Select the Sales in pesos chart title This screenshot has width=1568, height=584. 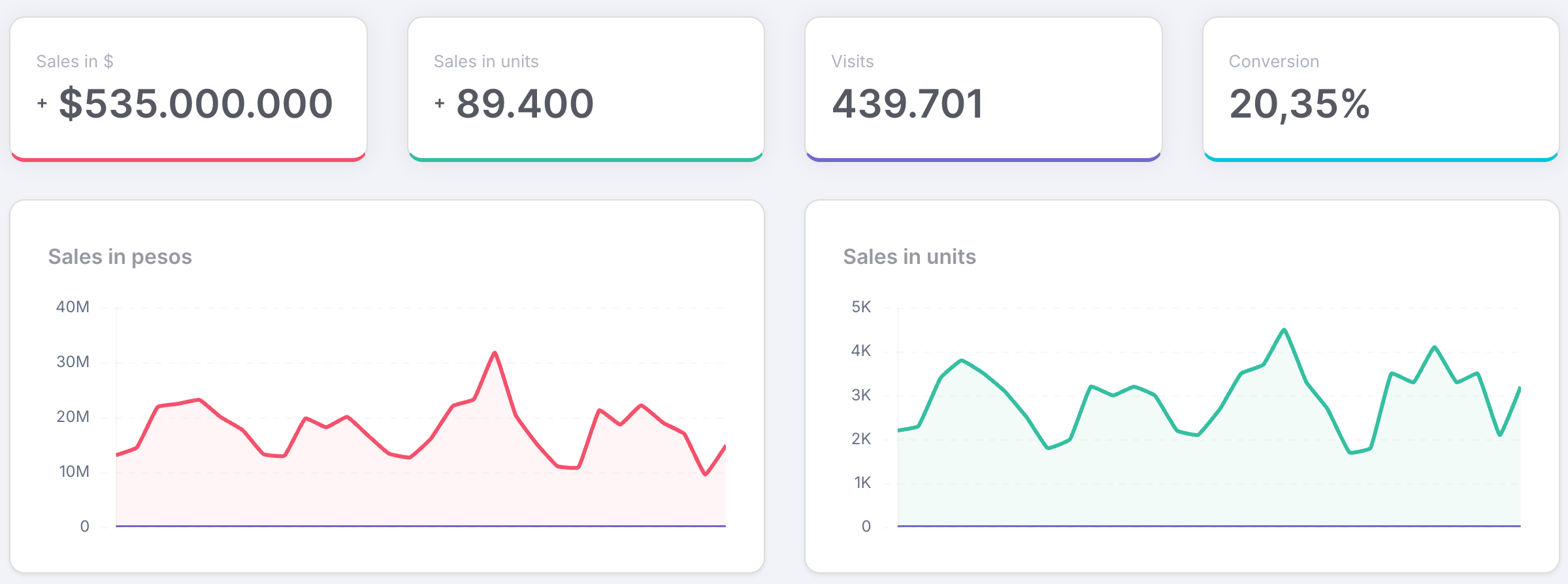pos(120,257)
